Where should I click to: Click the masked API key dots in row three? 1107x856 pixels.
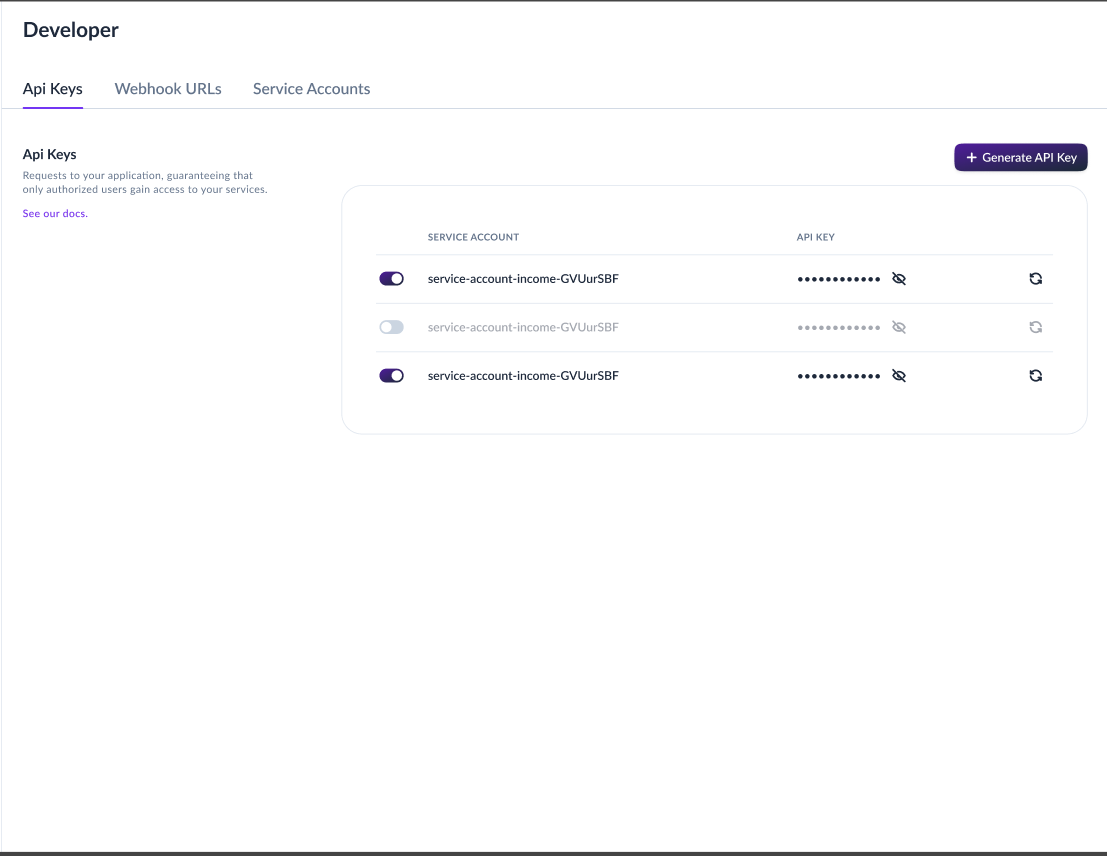[839, 375]
